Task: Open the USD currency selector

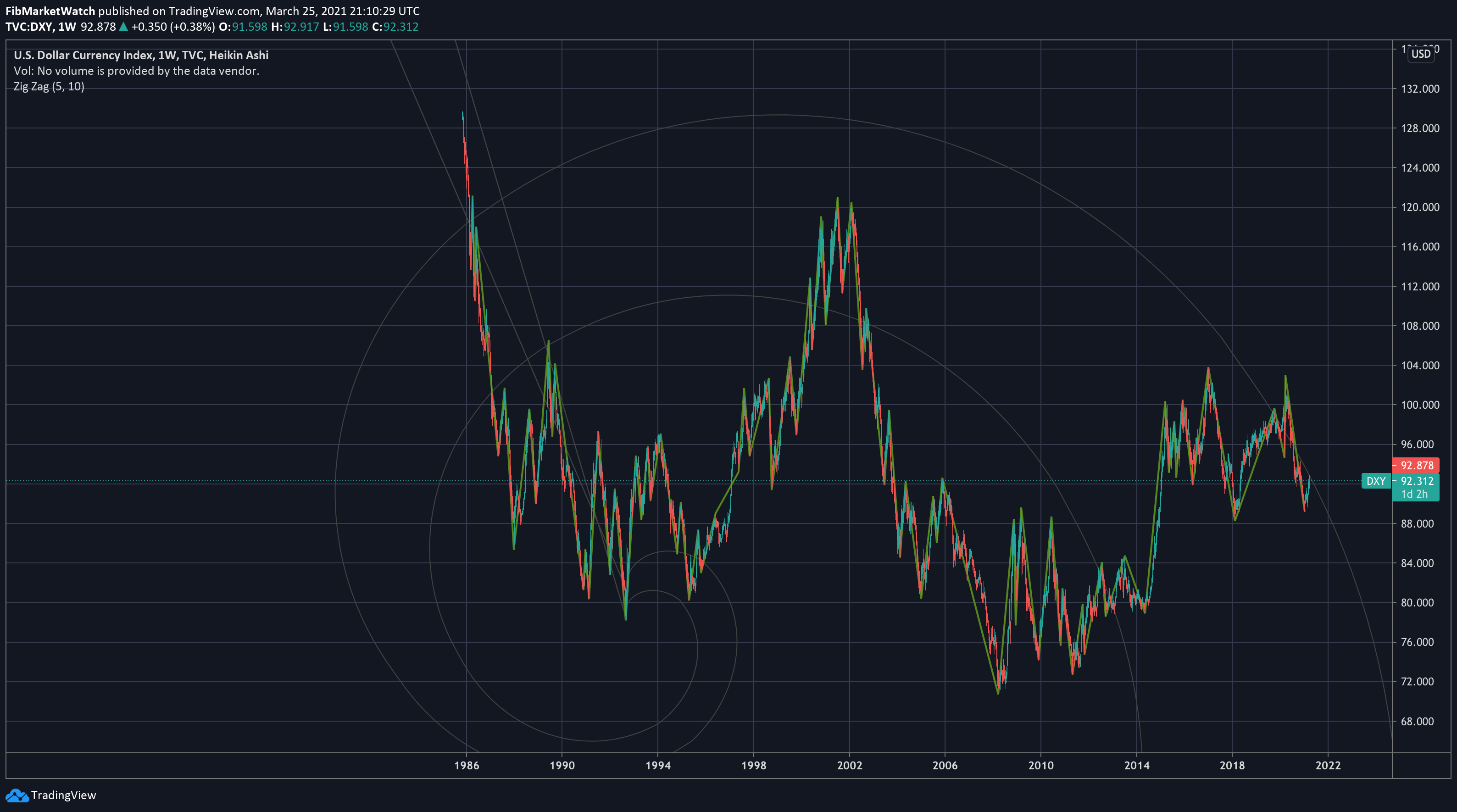Action: 1421,54
